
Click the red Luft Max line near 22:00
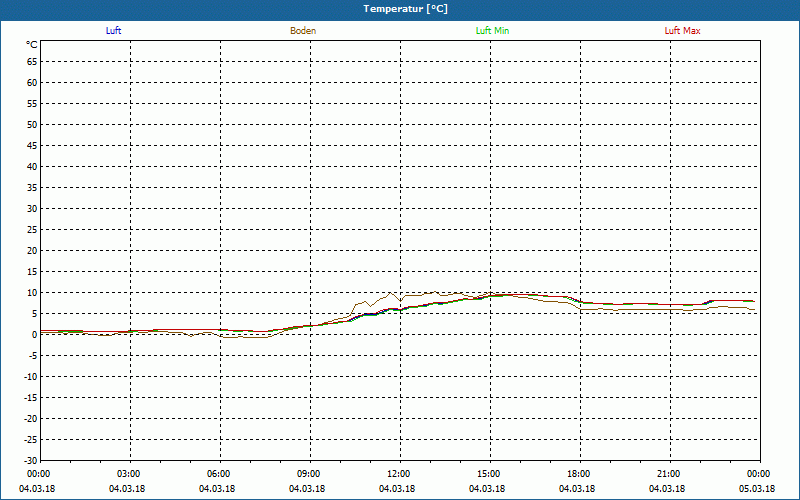[700, 305]
